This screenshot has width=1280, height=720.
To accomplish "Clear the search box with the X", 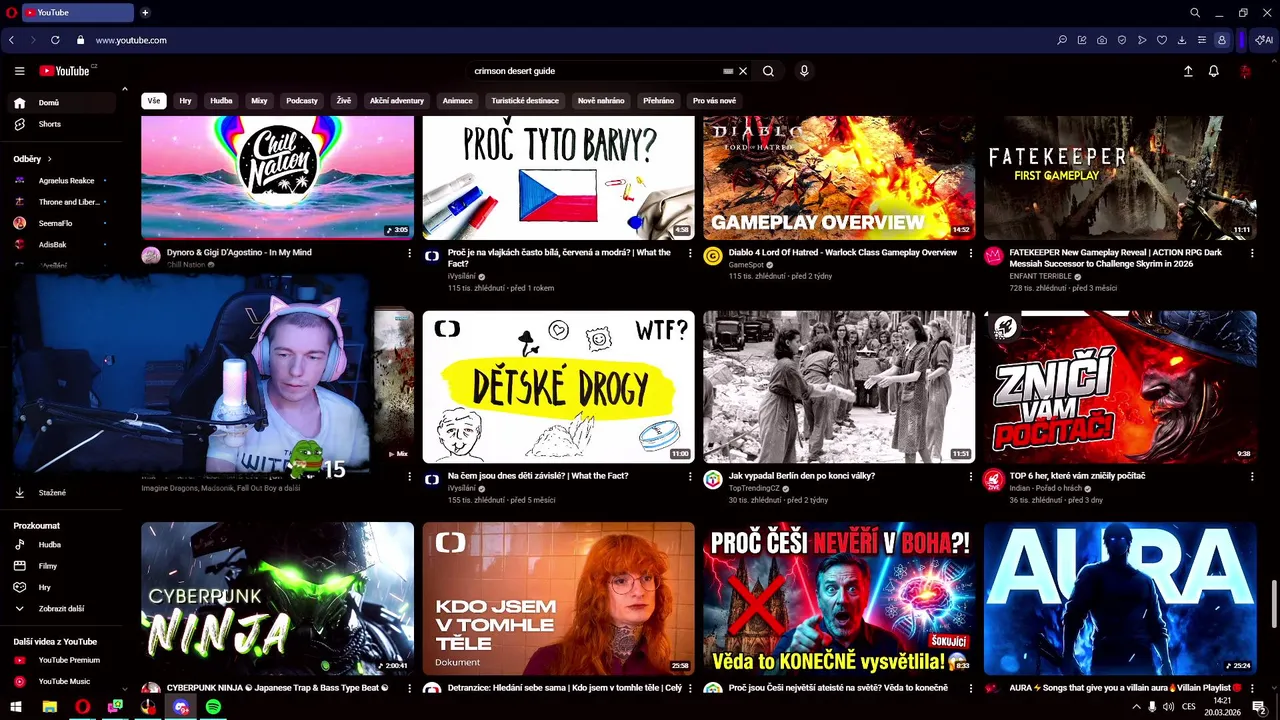I will (743, 71).
